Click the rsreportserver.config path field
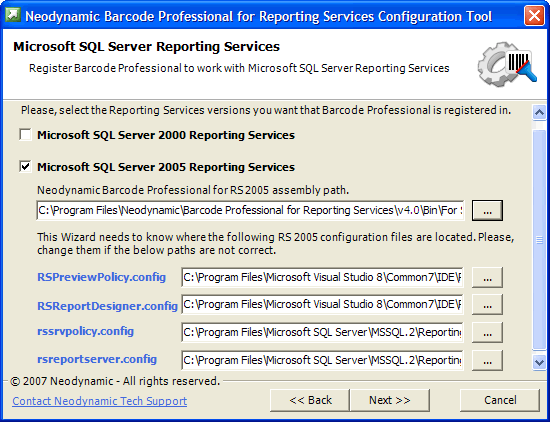The image size is (550, 422). coord(322,360)
